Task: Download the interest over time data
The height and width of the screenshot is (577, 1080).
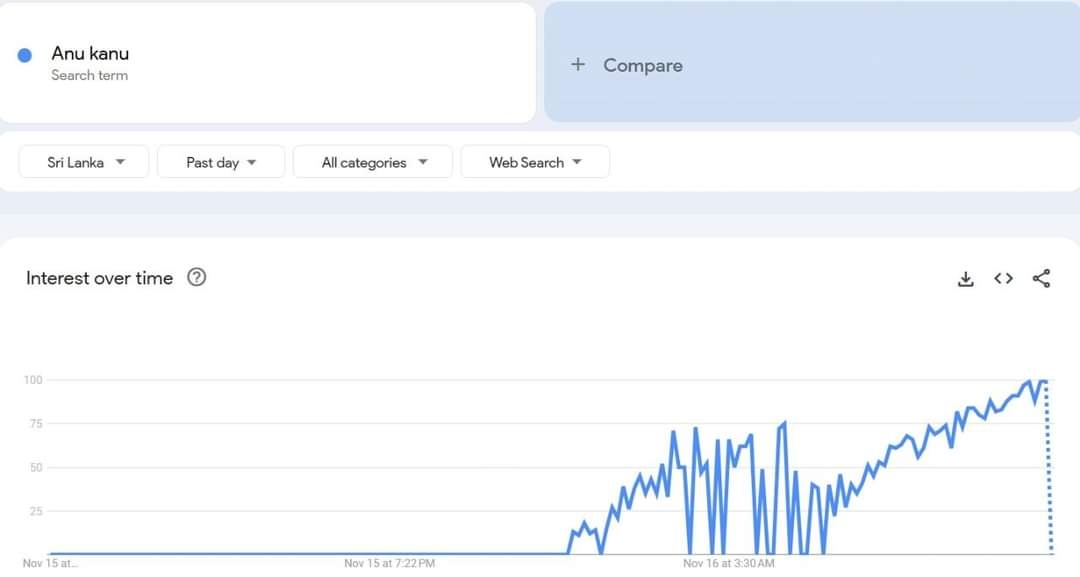Action: click(966, 279)
